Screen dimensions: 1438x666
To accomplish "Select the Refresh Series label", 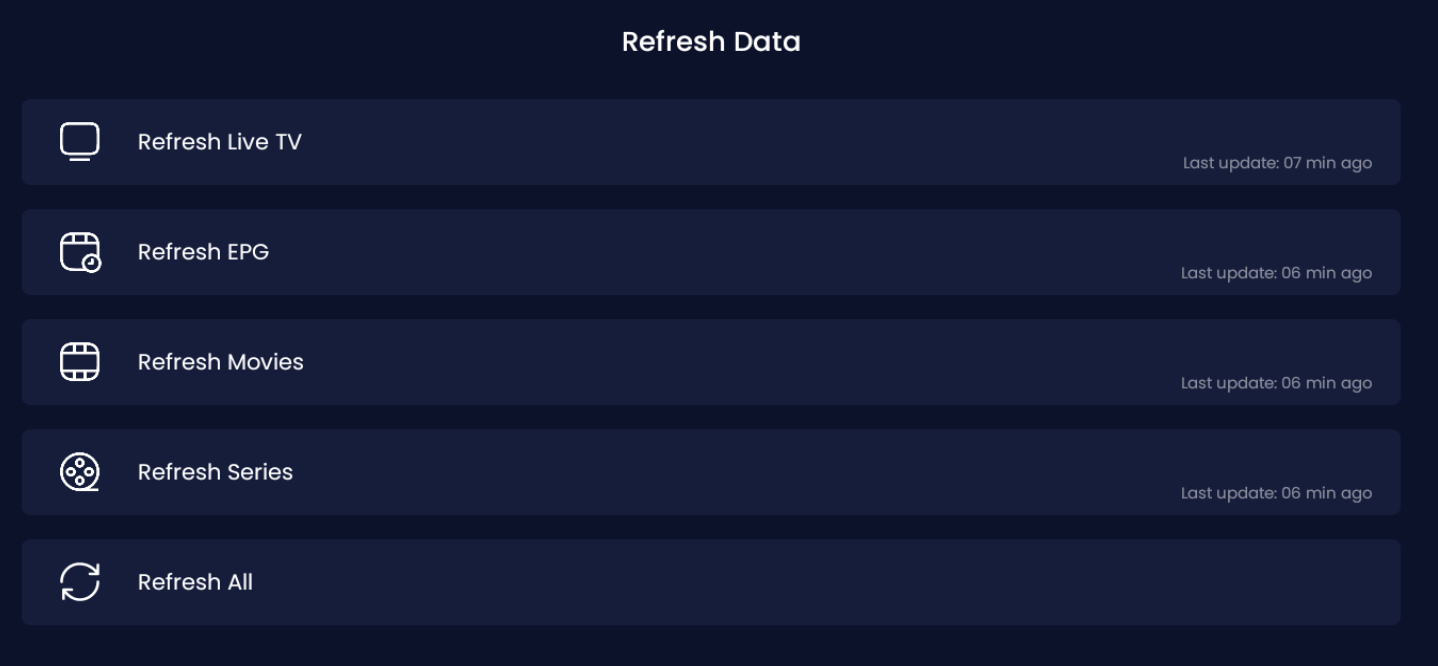I will click(x=215, y=472).
